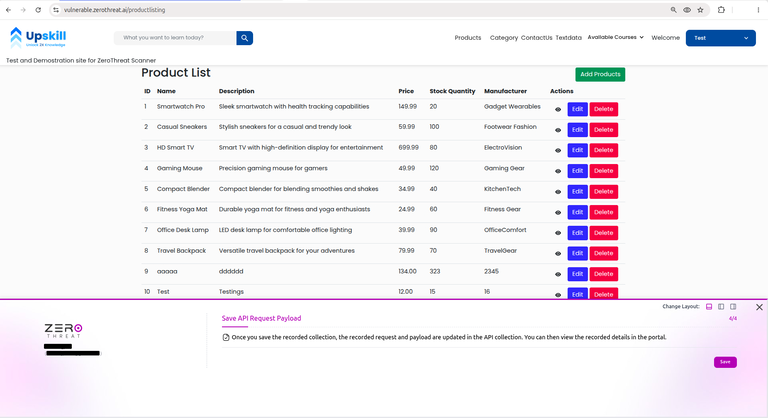Reload the page with the refresh icon
The width and height of the screenshot is (768, 418).
coord(38,10)
